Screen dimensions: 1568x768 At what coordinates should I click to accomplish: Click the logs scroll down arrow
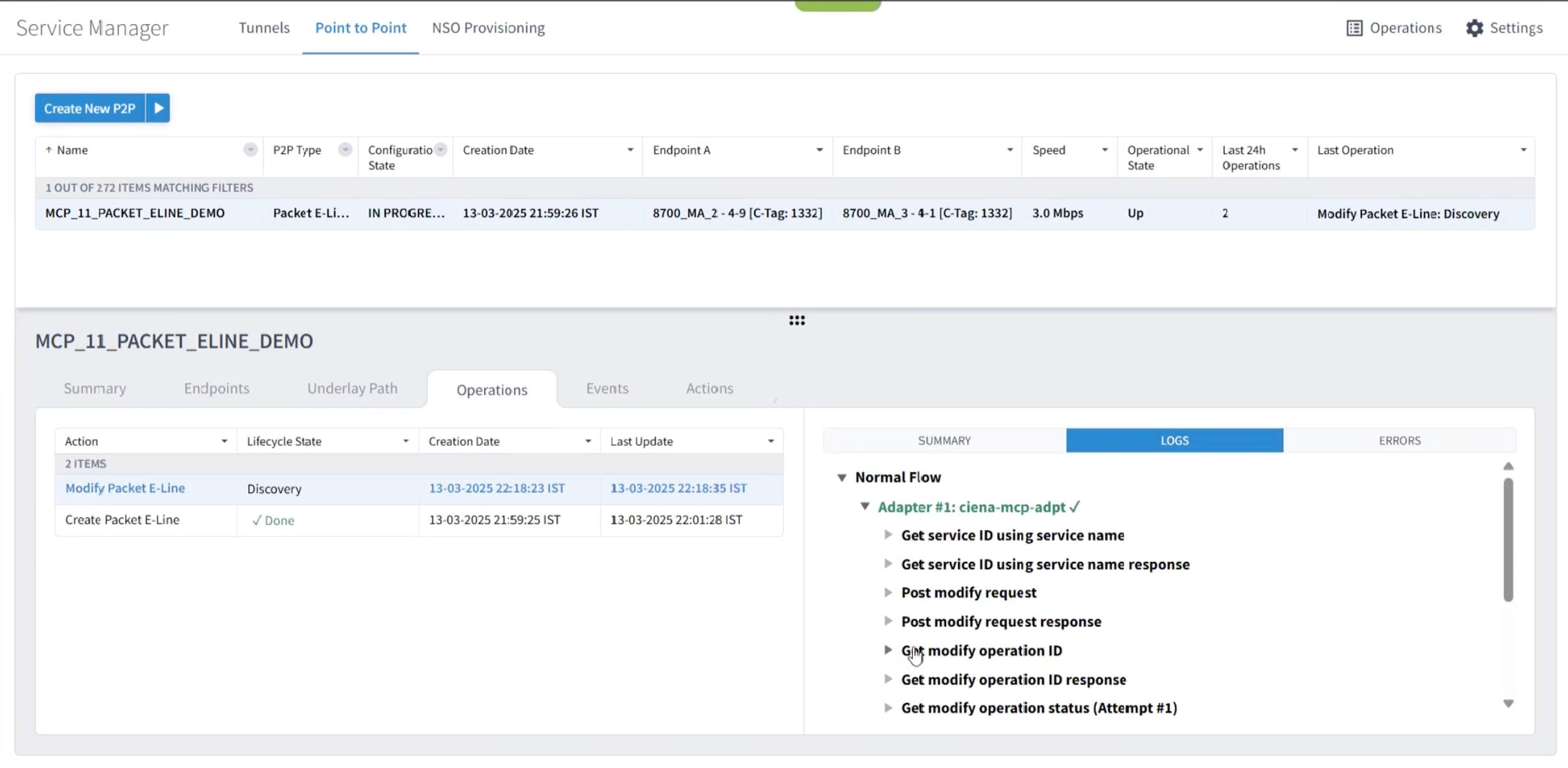pyautogui.click(x=1508, y=704)
